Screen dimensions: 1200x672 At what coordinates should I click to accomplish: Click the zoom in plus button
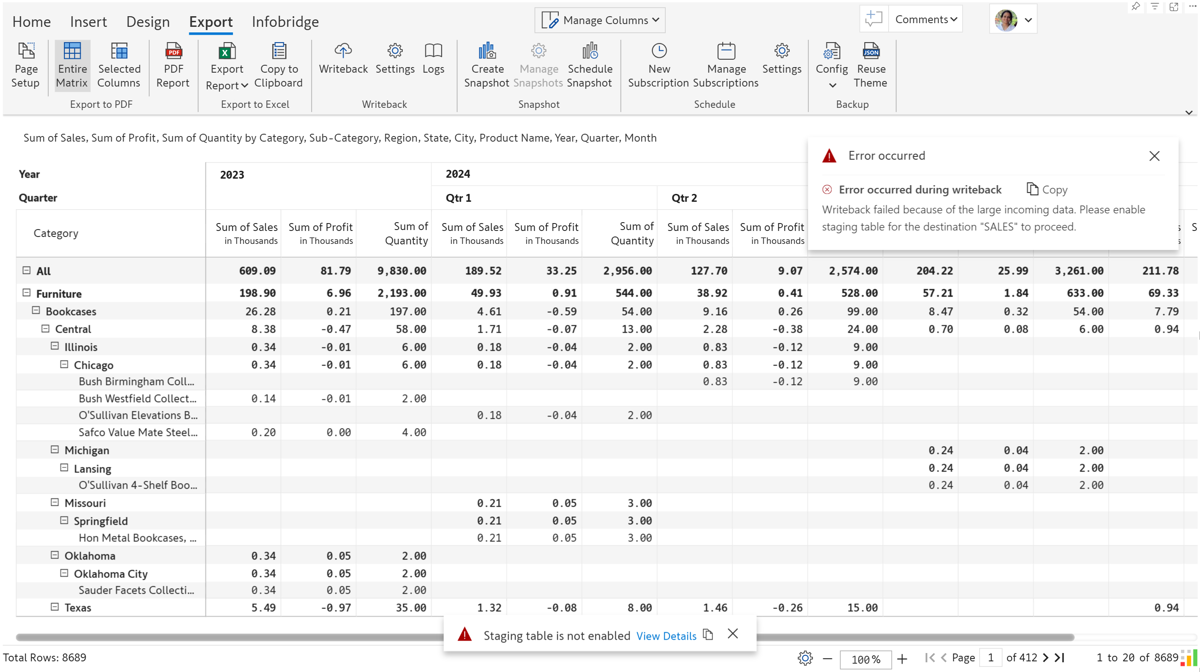(x=902, y=659)
